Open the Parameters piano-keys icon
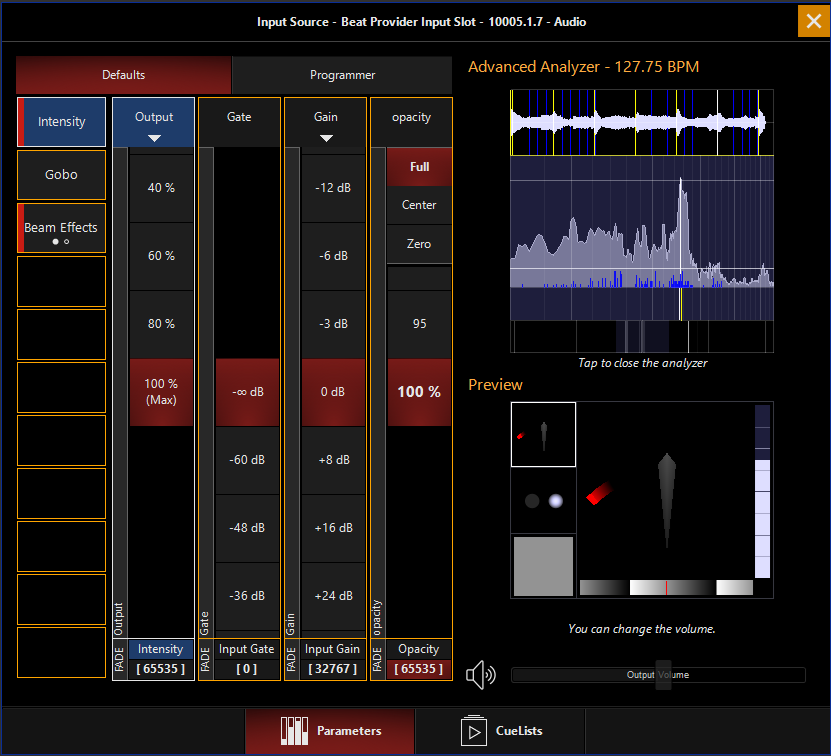This screenshot has height=756, width=831. coord(294,731)
